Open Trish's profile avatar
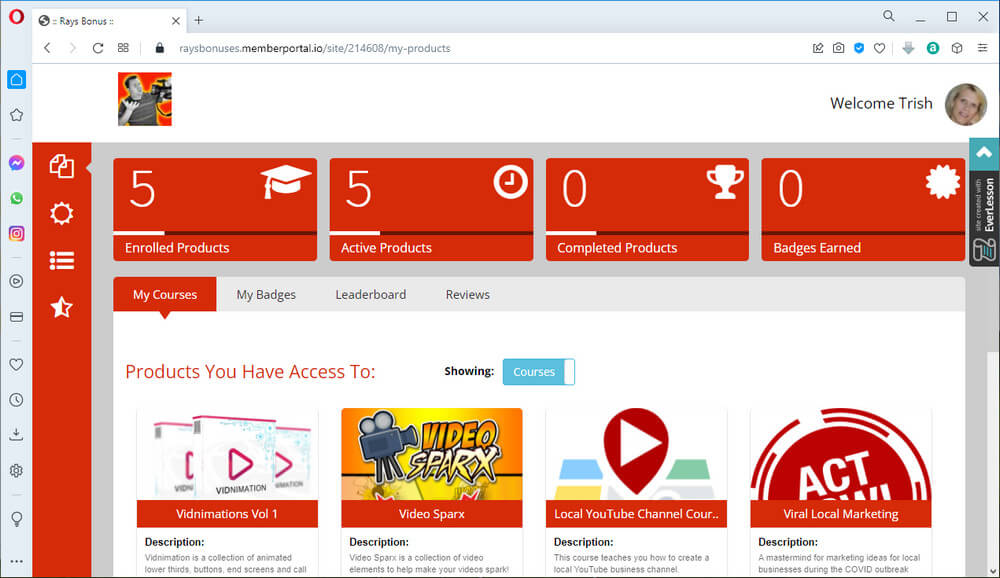Screen dimensions: 1000x578 pos(966,104)
